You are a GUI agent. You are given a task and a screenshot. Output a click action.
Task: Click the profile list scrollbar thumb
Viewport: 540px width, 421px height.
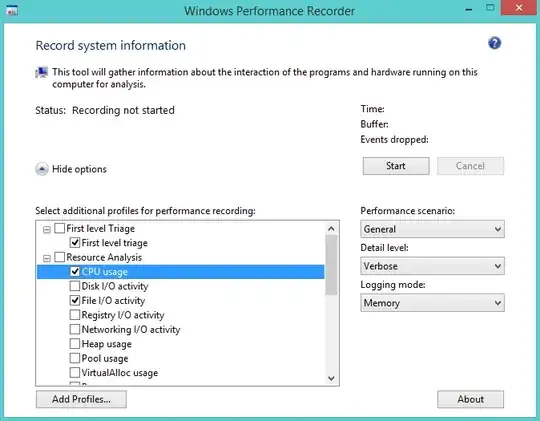tap(331, 265)
